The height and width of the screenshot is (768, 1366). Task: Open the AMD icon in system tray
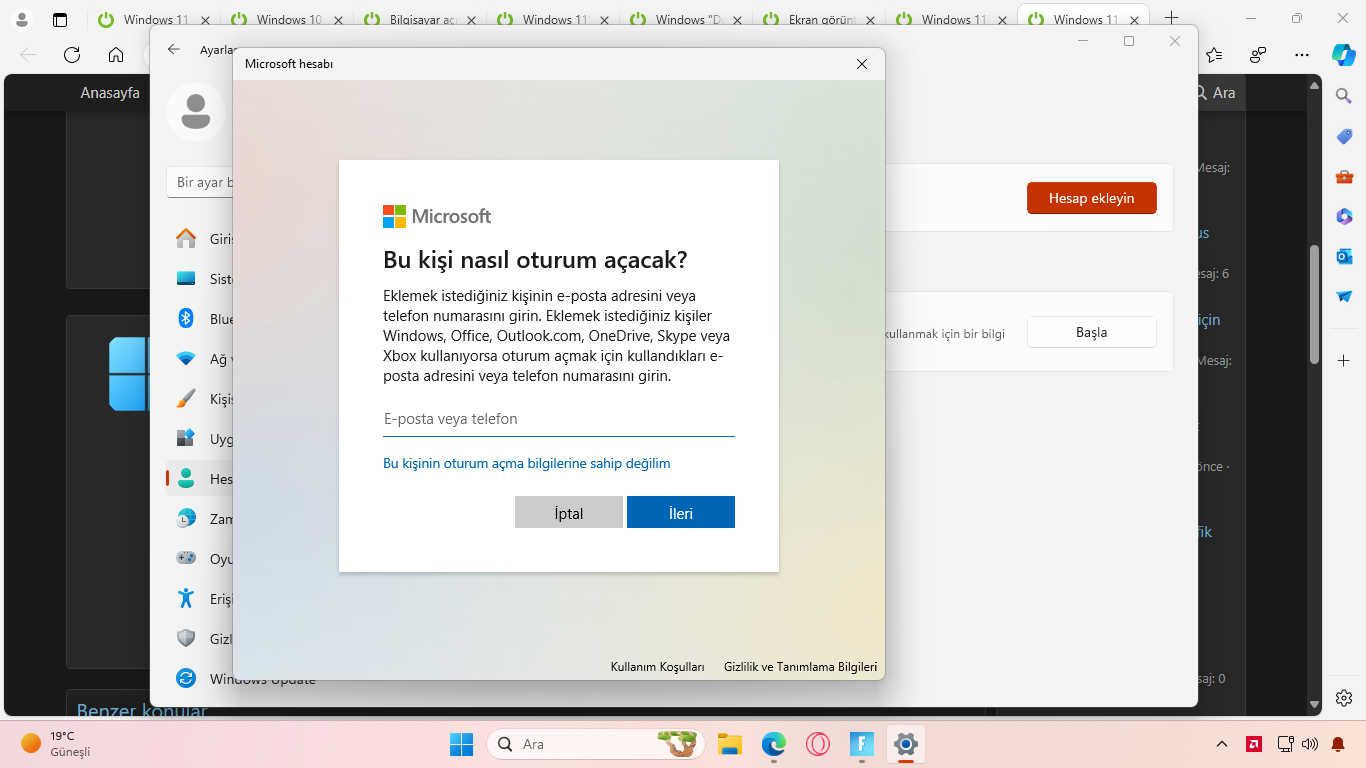pos(1253,744)
